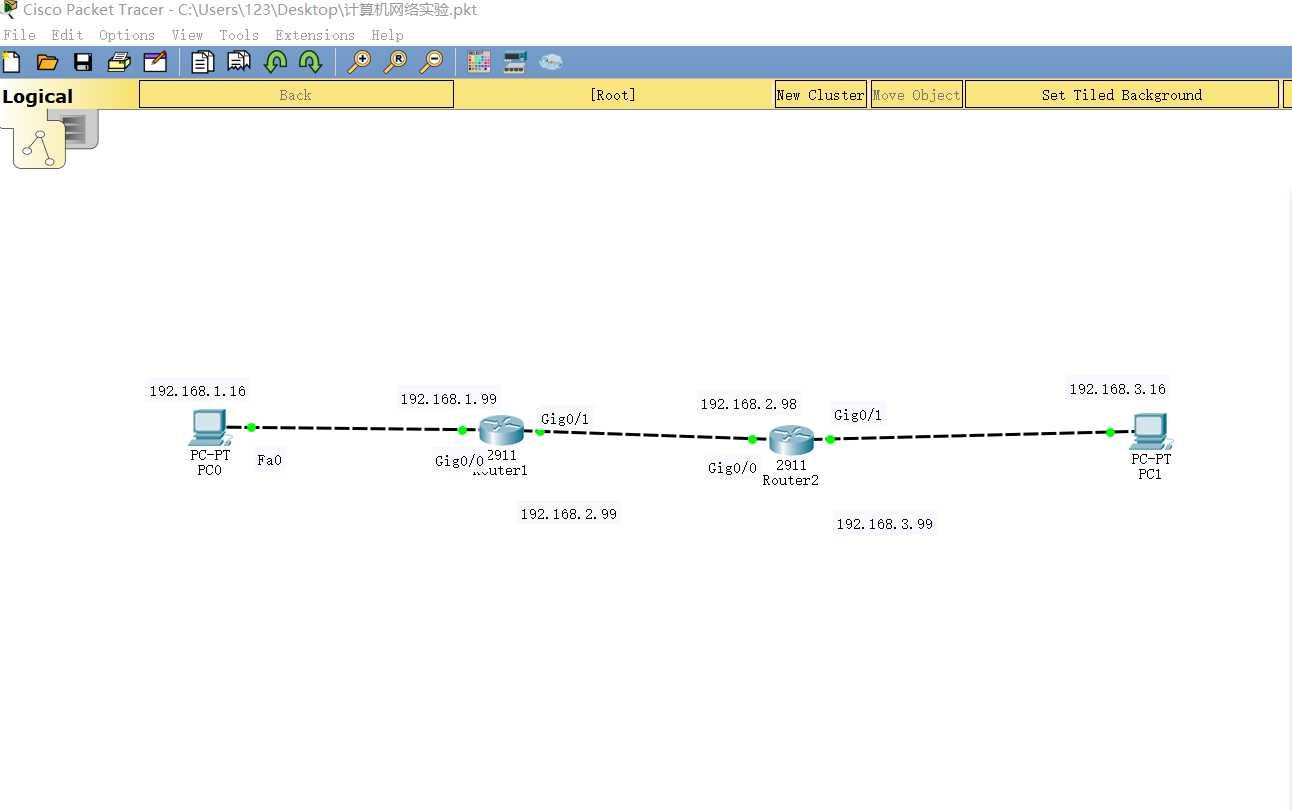Open the Extensions menu

tap(315, 35)
